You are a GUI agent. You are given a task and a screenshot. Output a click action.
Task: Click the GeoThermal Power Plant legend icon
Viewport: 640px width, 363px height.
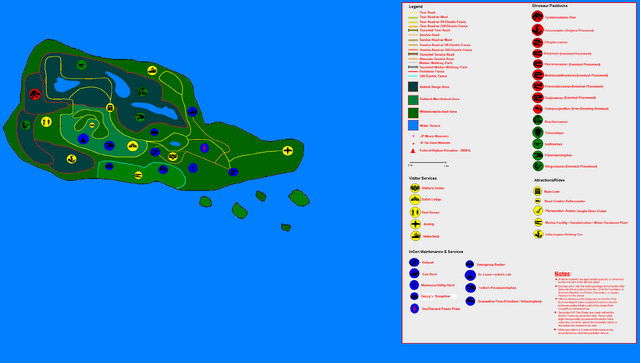click(415, 309)
